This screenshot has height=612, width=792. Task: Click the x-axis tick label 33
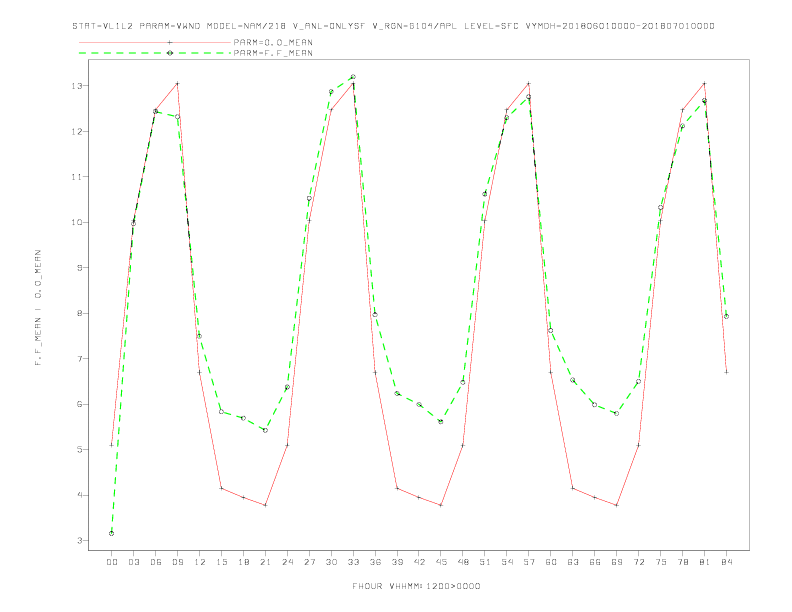coord(353,562)
